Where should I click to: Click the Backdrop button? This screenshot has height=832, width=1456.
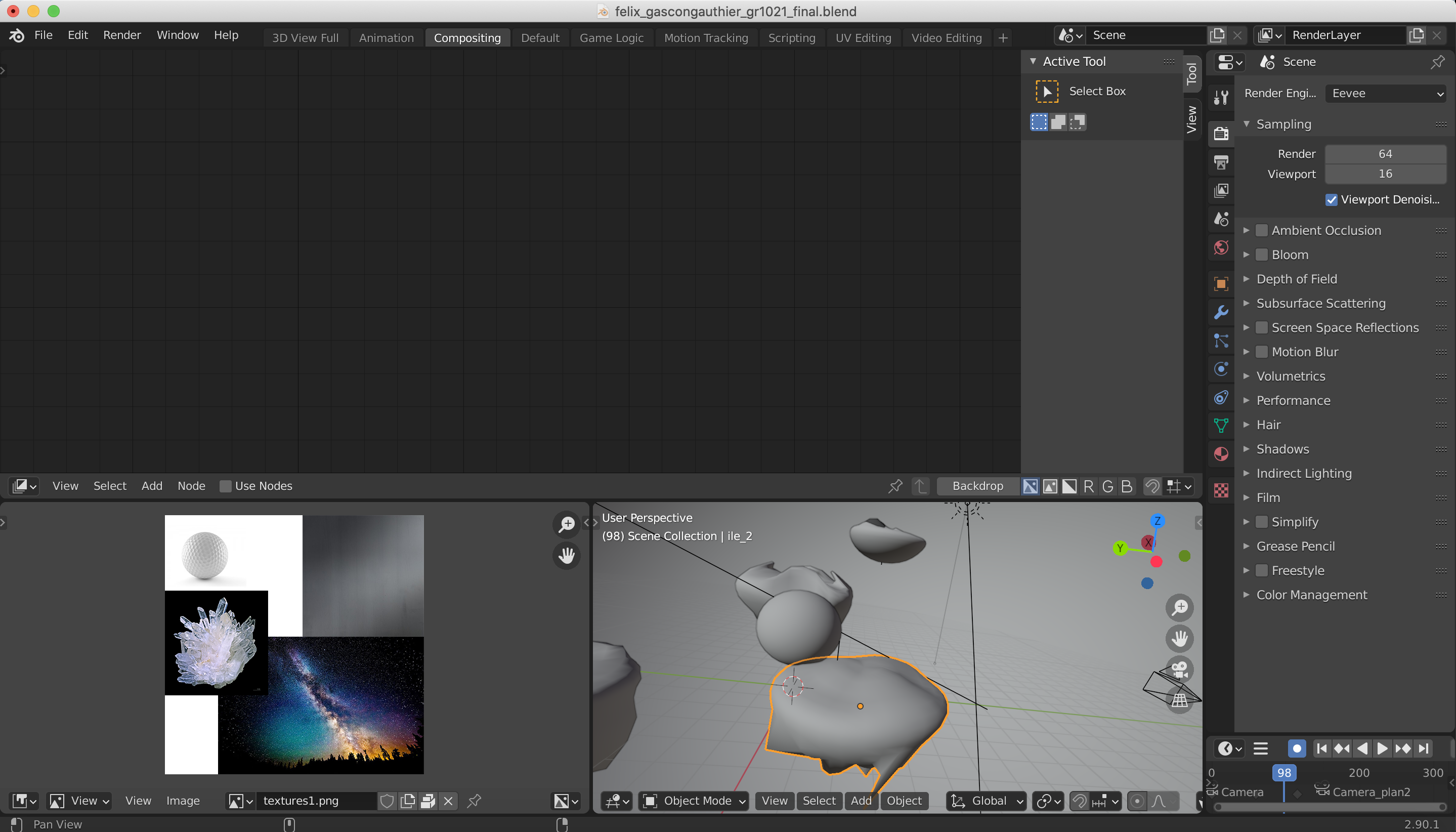click(x=977, y=486)
